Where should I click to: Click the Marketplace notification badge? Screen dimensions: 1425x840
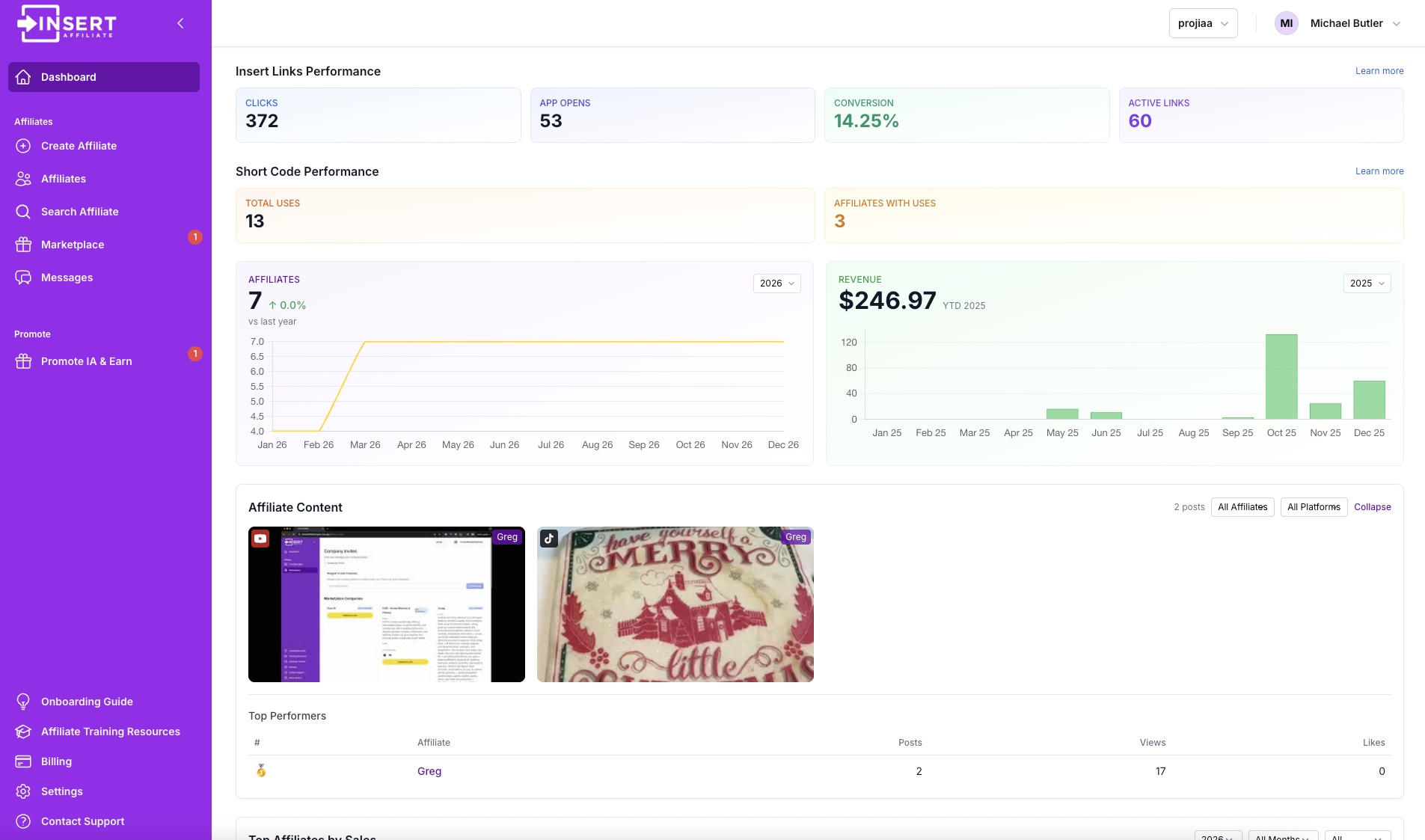pyautogui.click(x=195, y=237)
